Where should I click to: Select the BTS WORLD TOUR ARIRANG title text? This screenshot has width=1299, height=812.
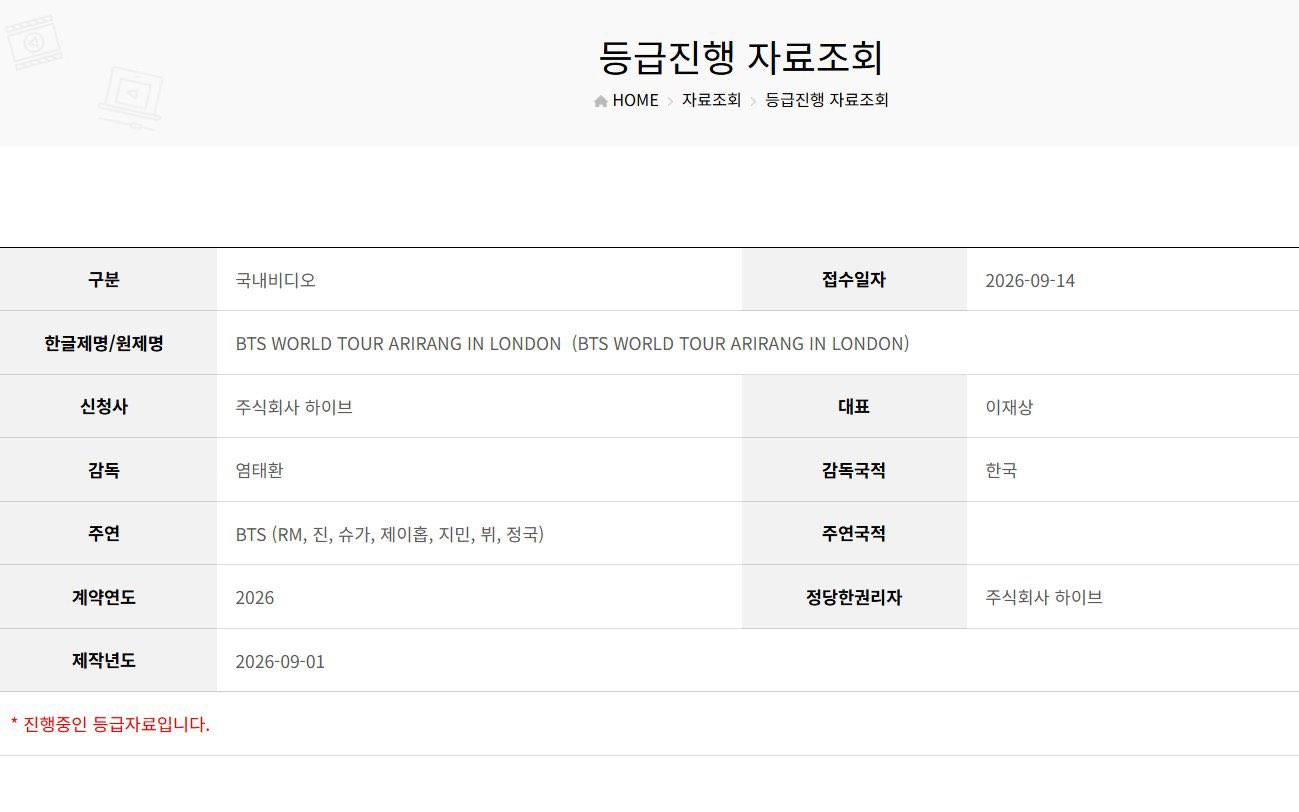[573, 343]
